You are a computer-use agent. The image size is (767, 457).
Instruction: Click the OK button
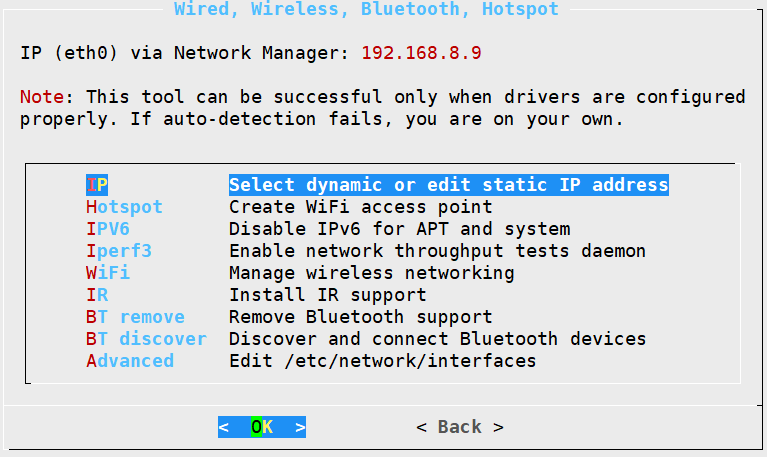tap(262, 427)
